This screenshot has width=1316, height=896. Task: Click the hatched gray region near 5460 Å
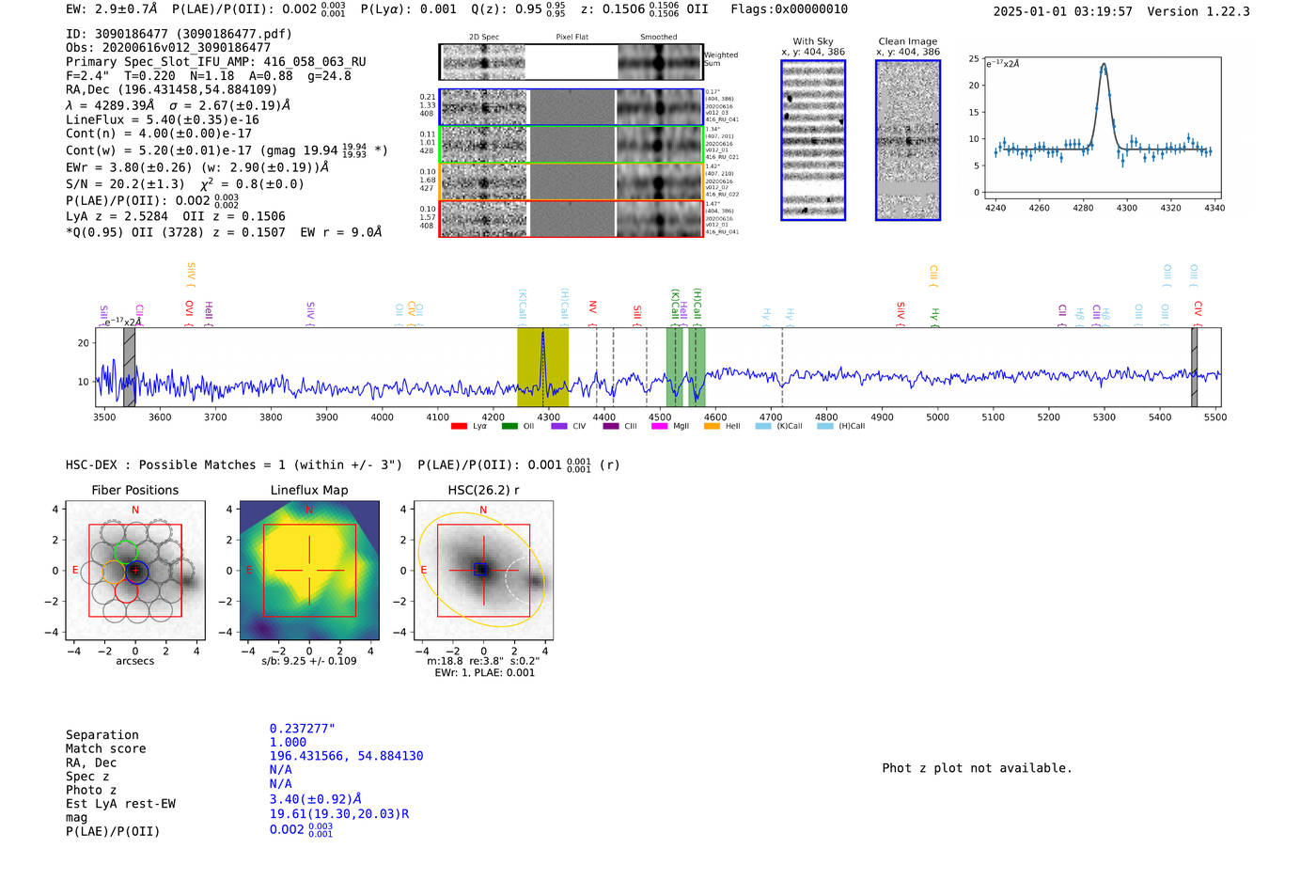coord(1194,368)
